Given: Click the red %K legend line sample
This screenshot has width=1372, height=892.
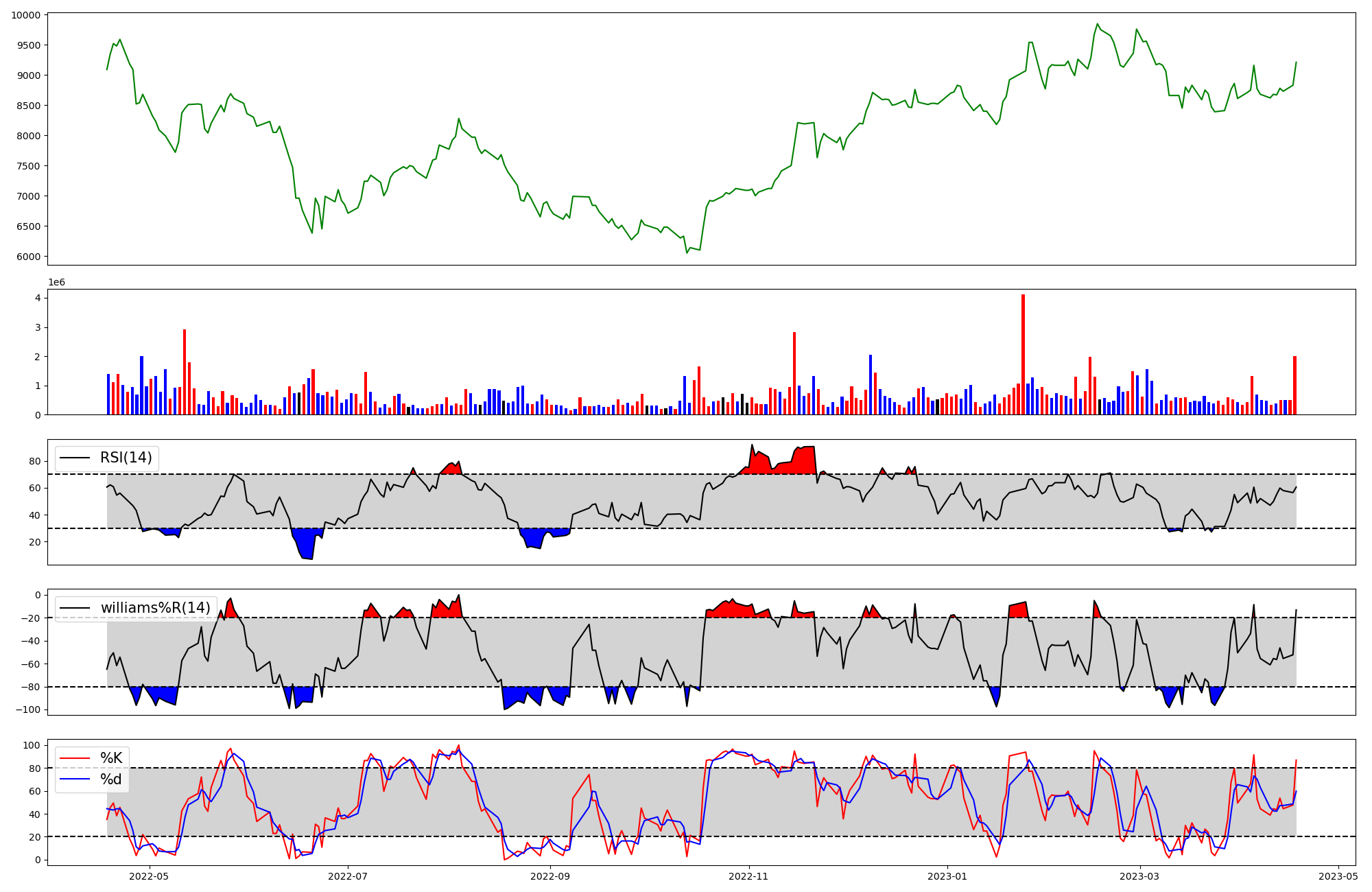Looking at the screenshot, I should [x=75, y=758].
